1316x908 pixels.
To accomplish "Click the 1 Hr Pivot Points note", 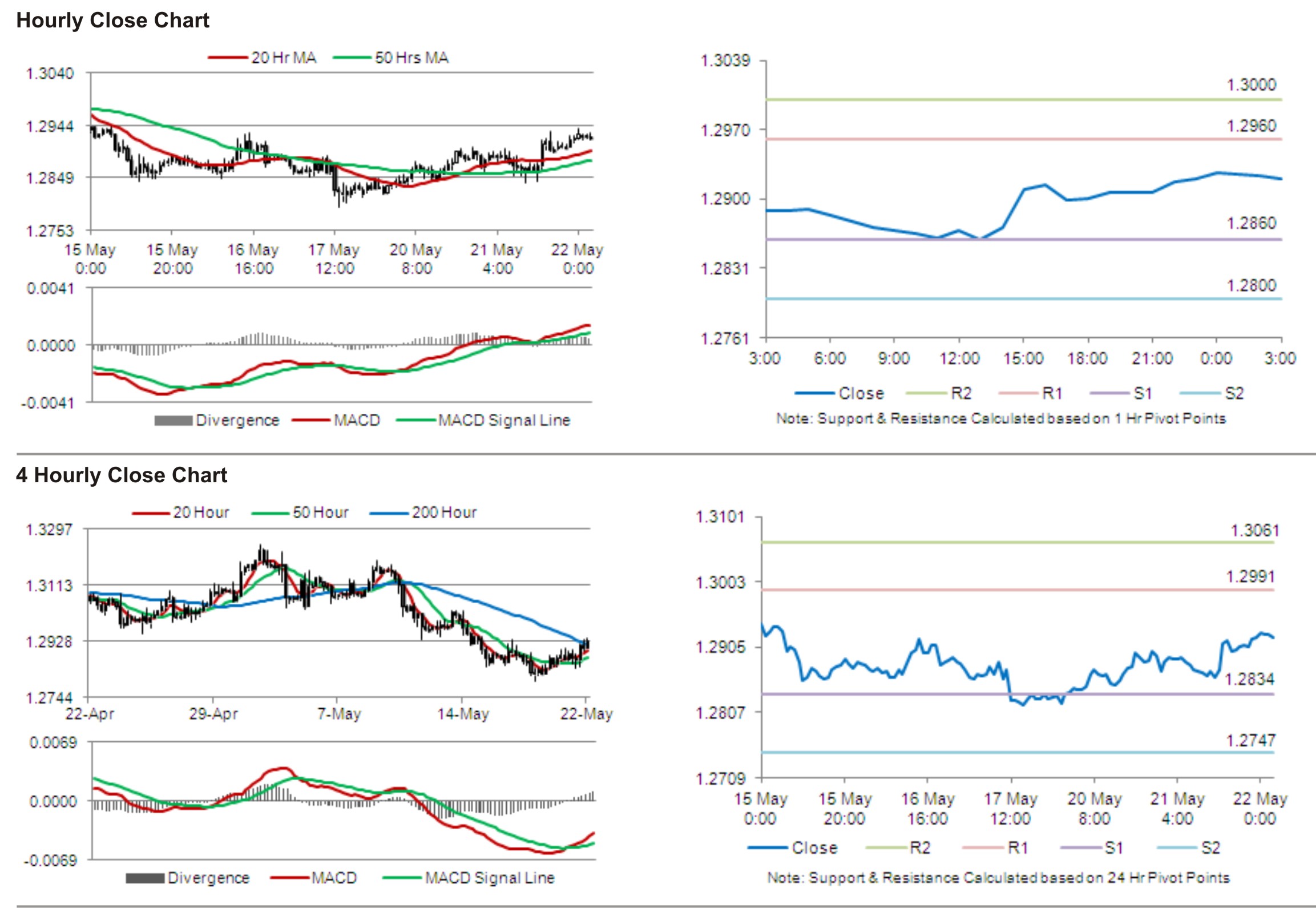I will tap(1001, 418).
